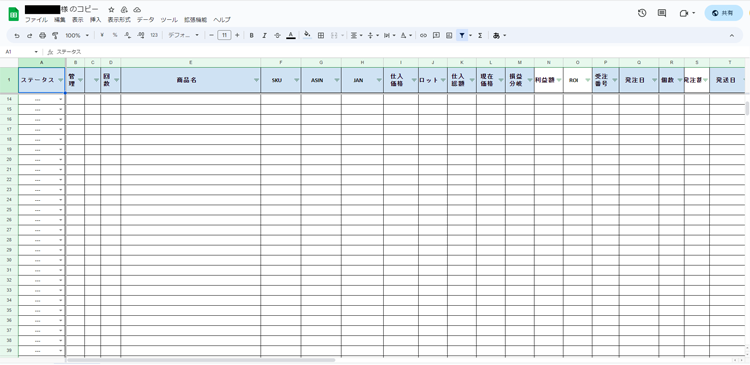Click the 共有 share button
The height and width of the screenshot is (365, 750).
(x=723, y=13)
